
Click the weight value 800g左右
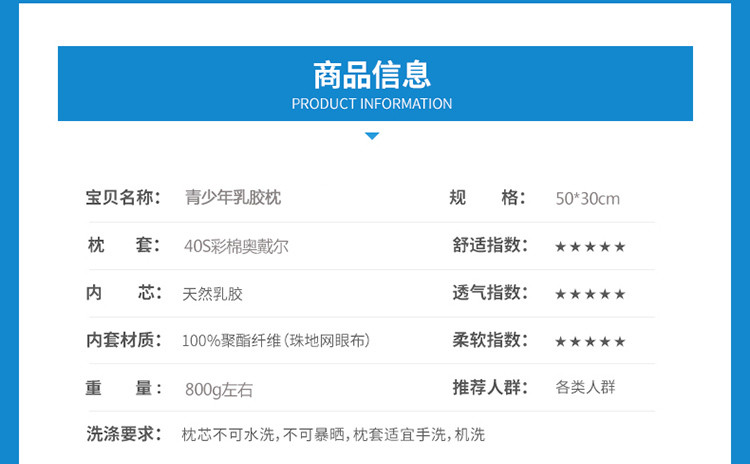[219, 389]
